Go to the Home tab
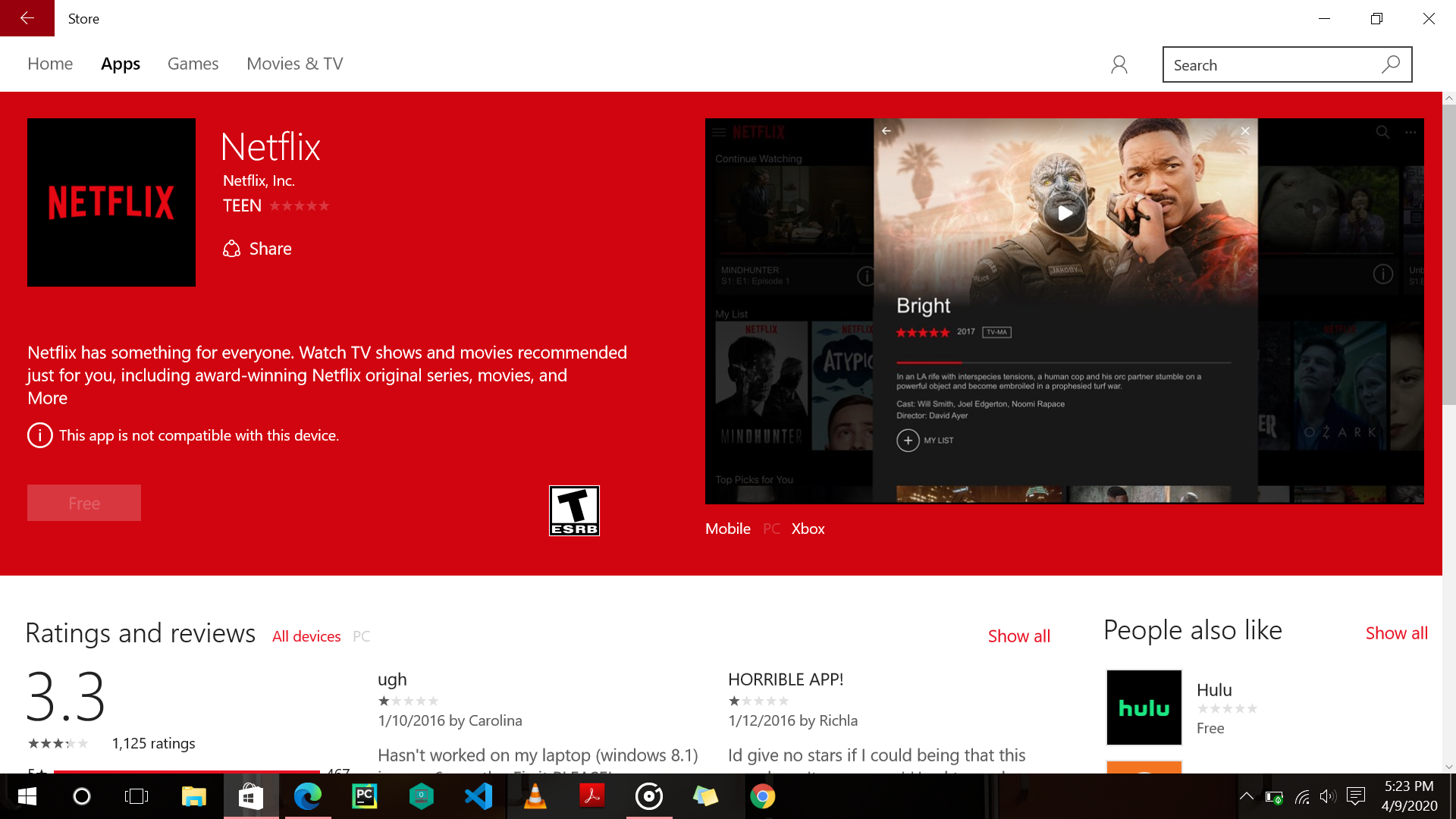 (50, 64)
